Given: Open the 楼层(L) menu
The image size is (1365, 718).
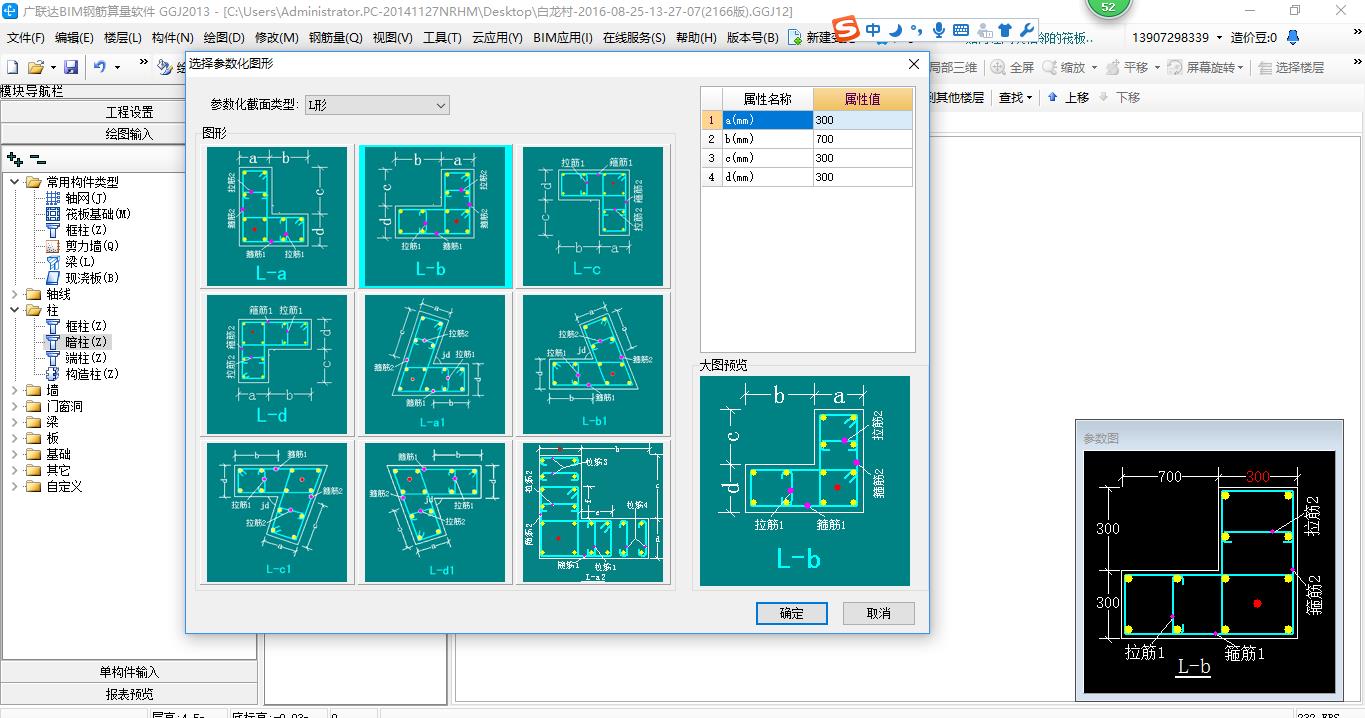Looking at the screenshot, I should (x=123, y=38).
